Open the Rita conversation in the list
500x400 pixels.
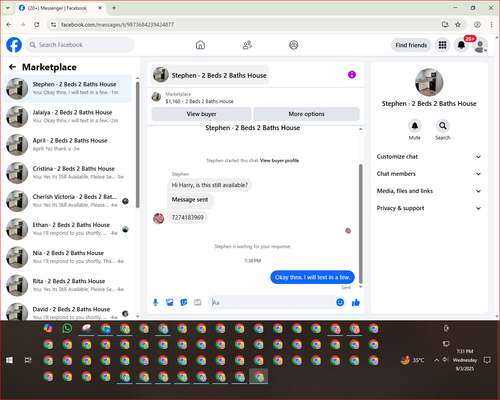click(x=68, y=285)
